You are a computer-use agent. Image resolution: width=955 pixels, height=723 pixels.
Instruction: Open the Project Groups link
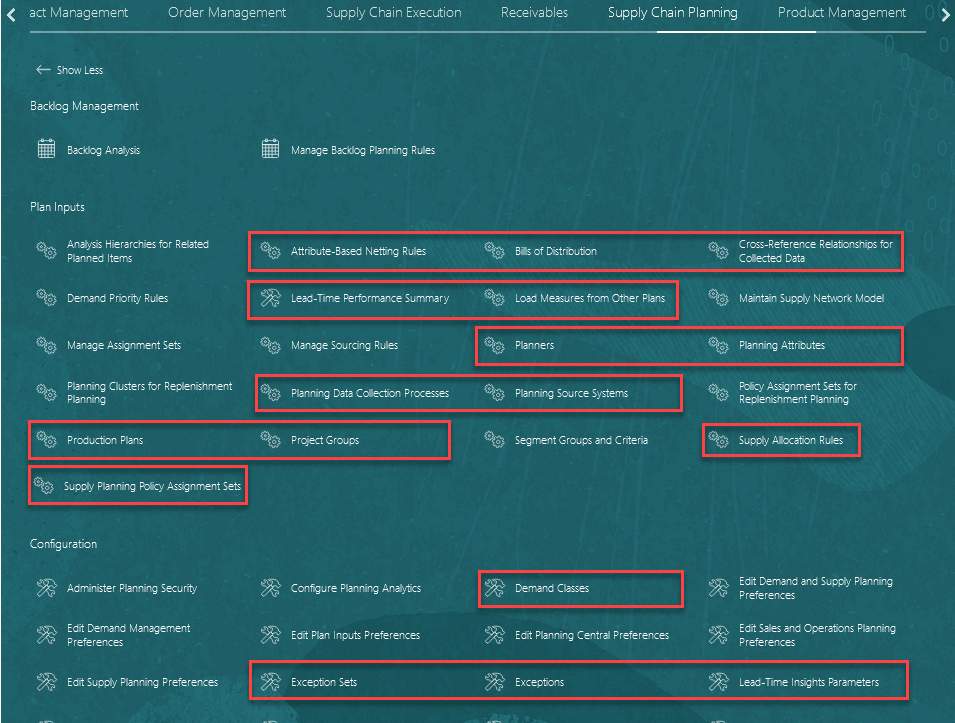(325, 440)
